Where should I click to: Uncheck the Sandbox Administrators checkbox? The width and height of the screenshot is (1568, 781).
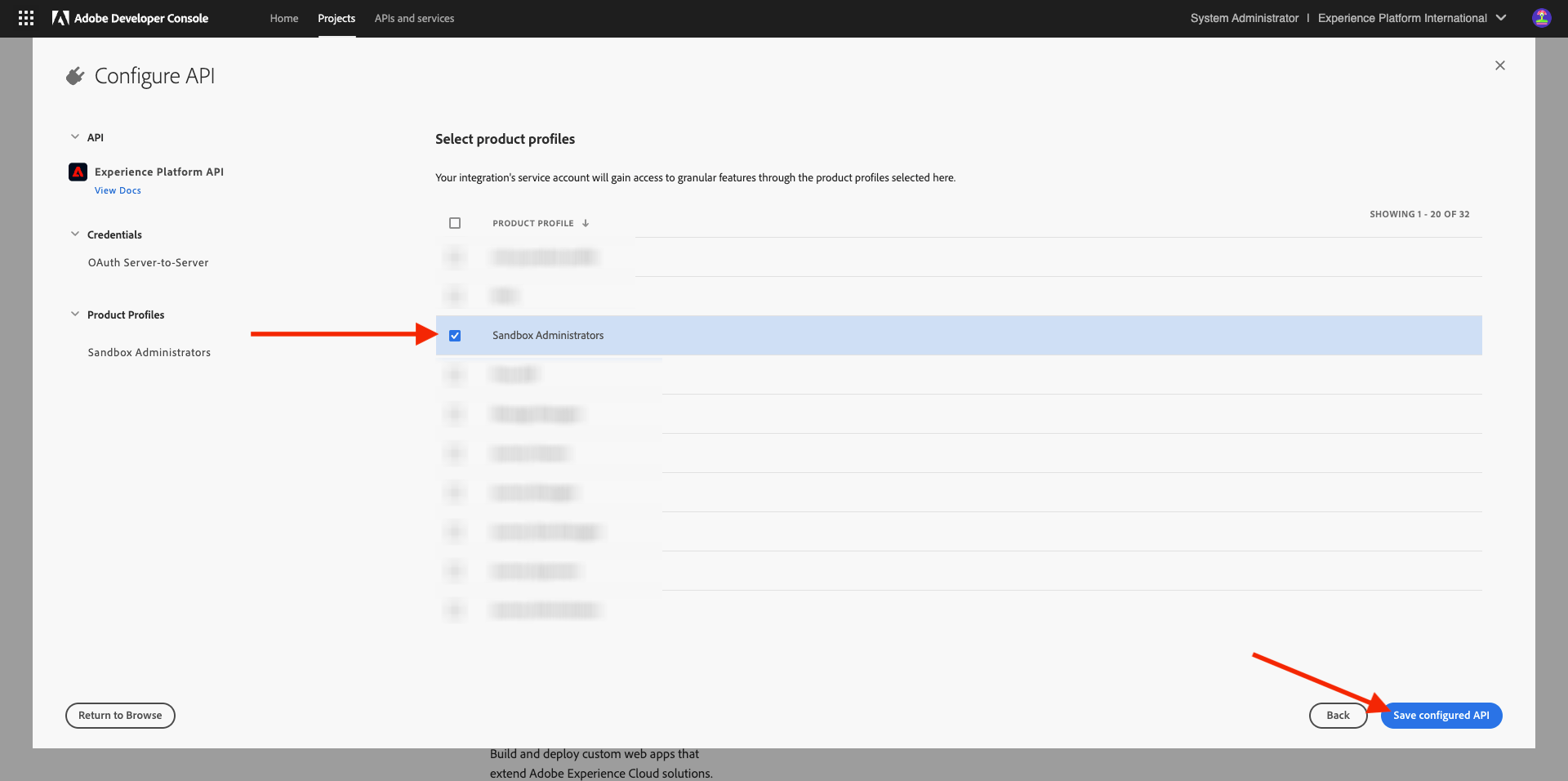pyautogui.click(x=455, y=335)
